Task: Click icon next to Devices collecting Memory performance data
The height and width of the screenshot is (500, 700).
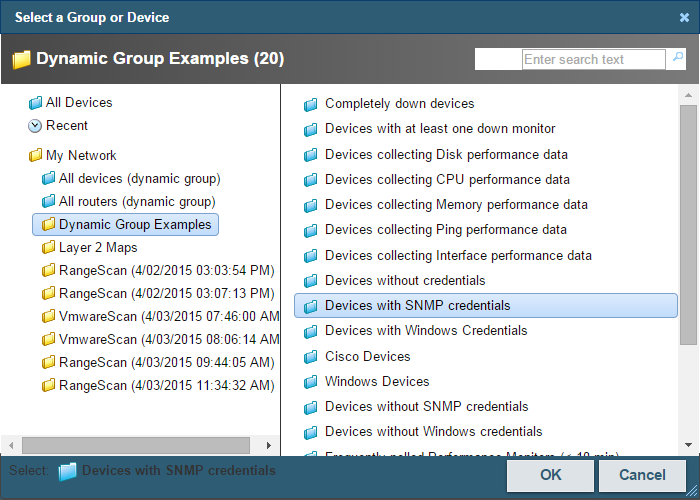Action: click(x=310, y=205)
